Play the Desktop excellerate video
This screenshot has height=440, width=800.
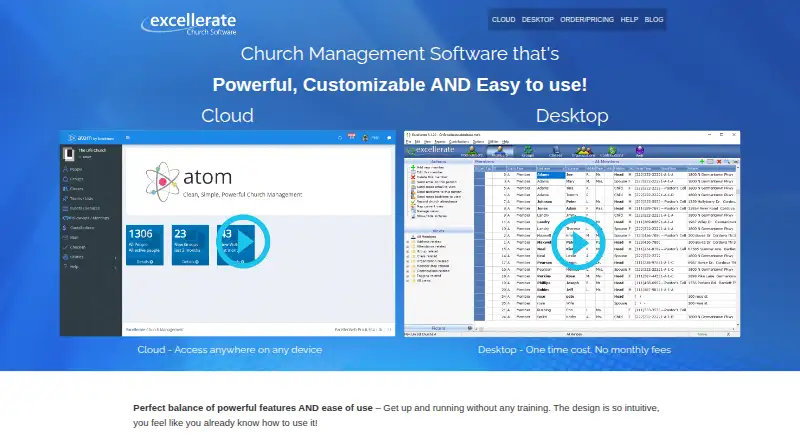578,243
